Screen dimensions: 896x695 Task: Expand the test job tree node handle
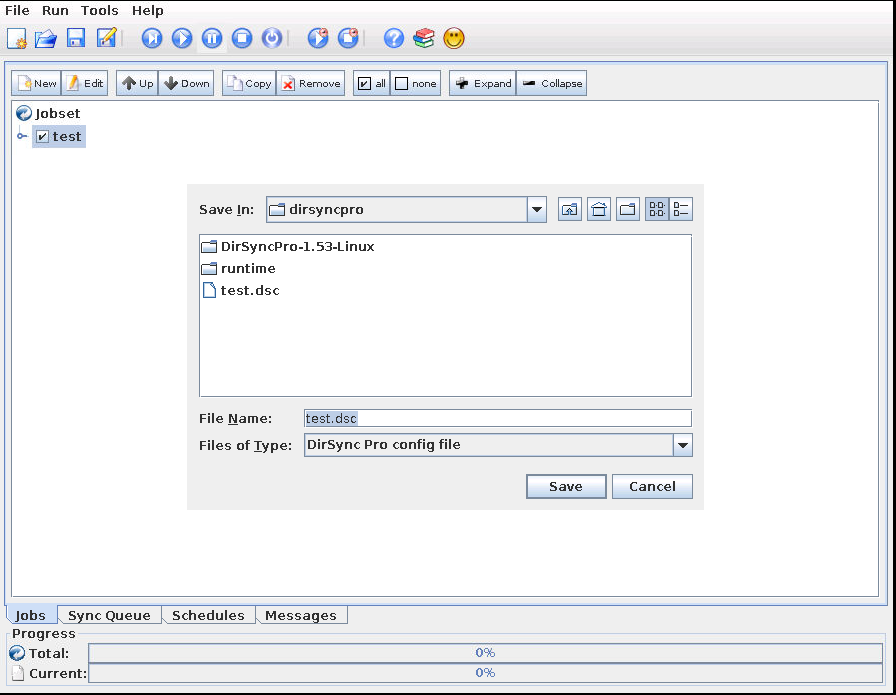22,136
